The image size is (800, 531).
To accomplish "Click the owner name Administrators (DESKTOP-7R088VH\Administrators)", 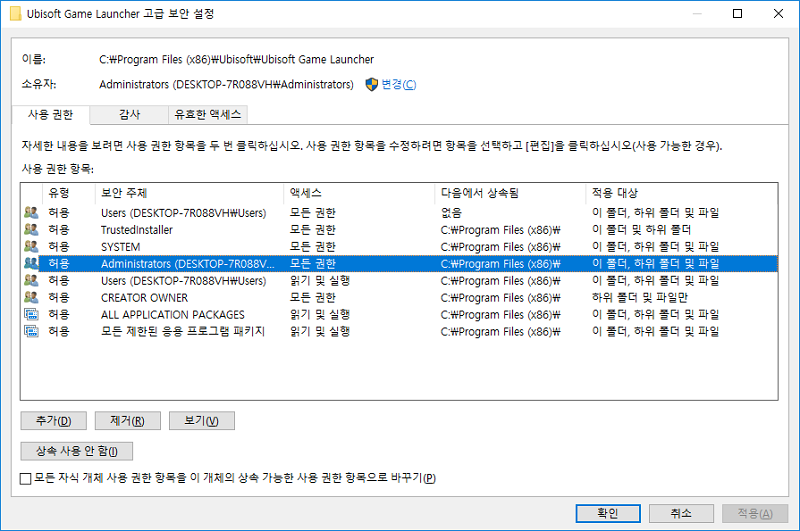I will (x=226, y=85).
